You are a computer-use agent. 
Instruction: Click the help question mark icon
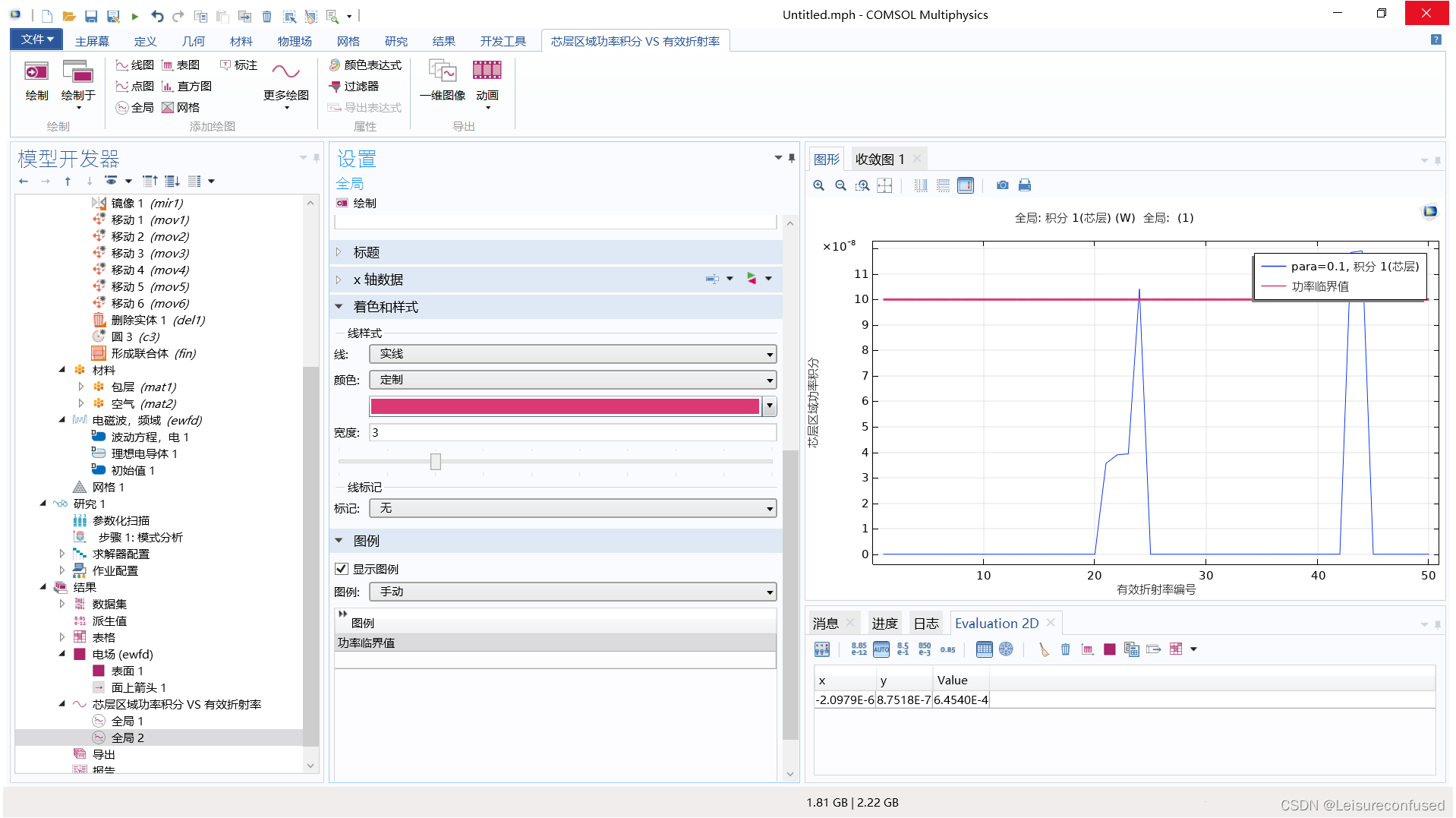click(1436, 39)
